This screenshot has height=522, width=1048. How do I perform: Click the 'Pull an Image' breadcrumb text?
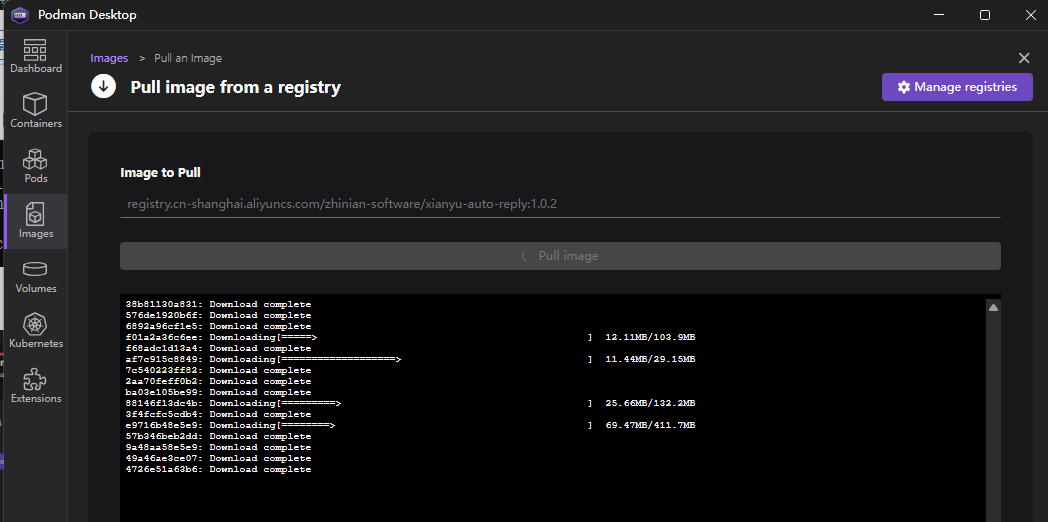coord(188,58)
